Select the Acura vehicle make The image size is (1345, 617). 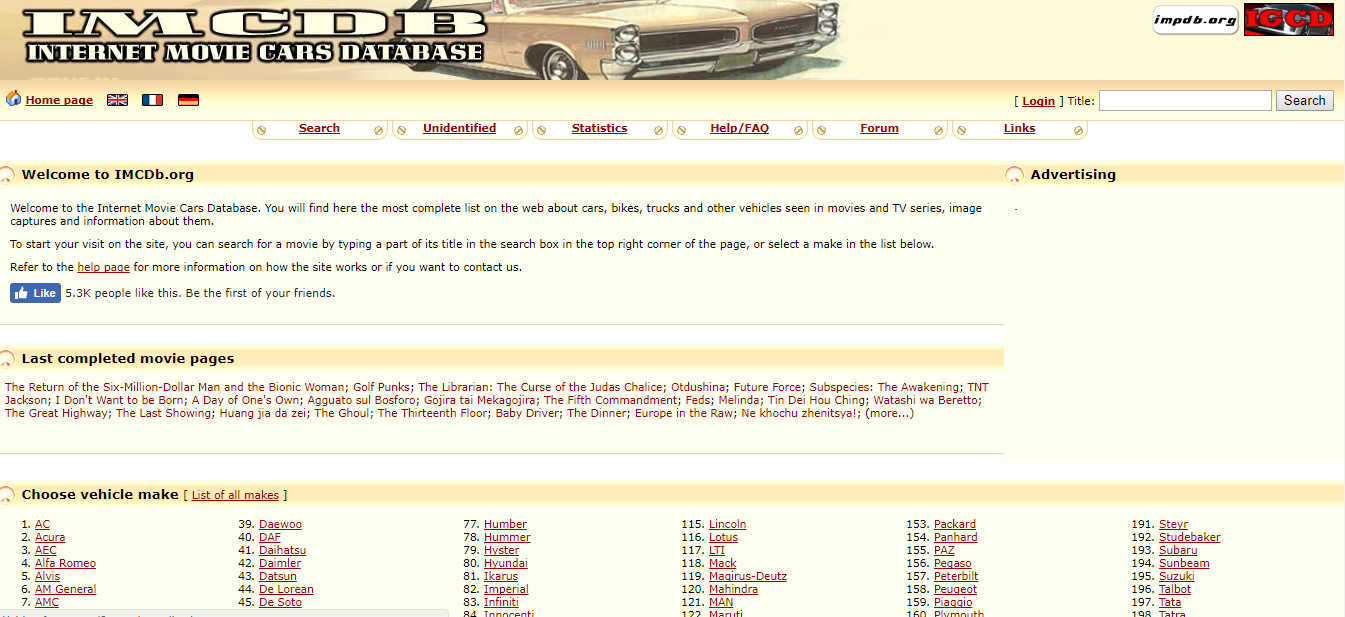tap(50, 537)
